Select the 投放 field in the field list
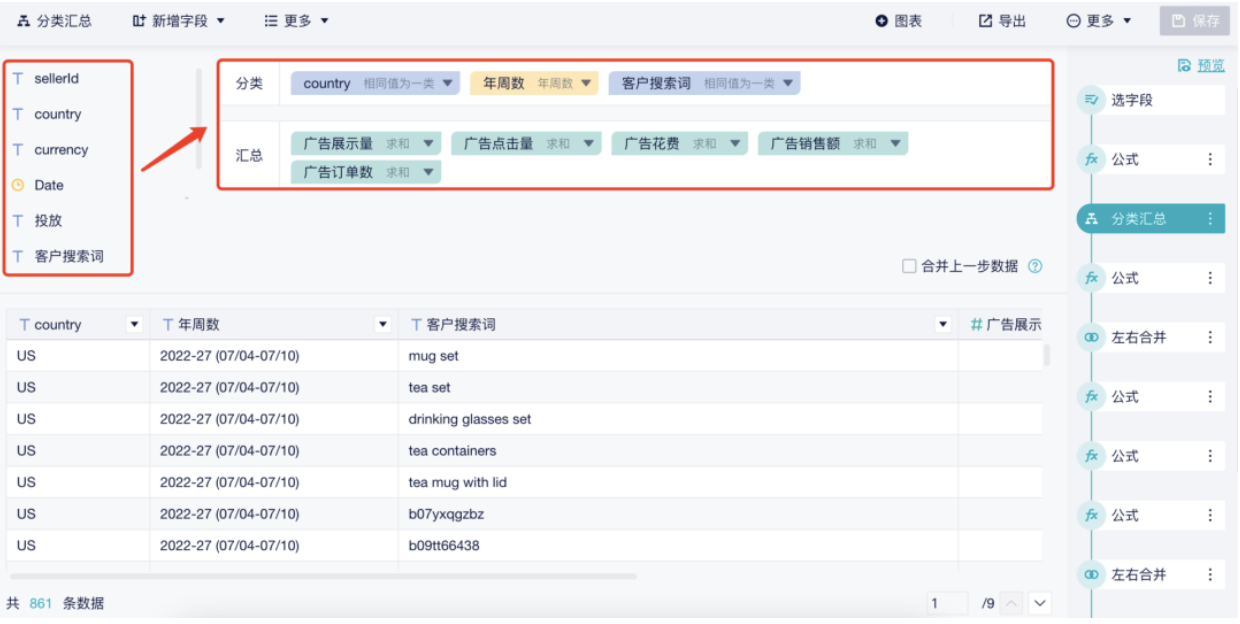This screenshot has width=1240, height=624. (48, 221)
